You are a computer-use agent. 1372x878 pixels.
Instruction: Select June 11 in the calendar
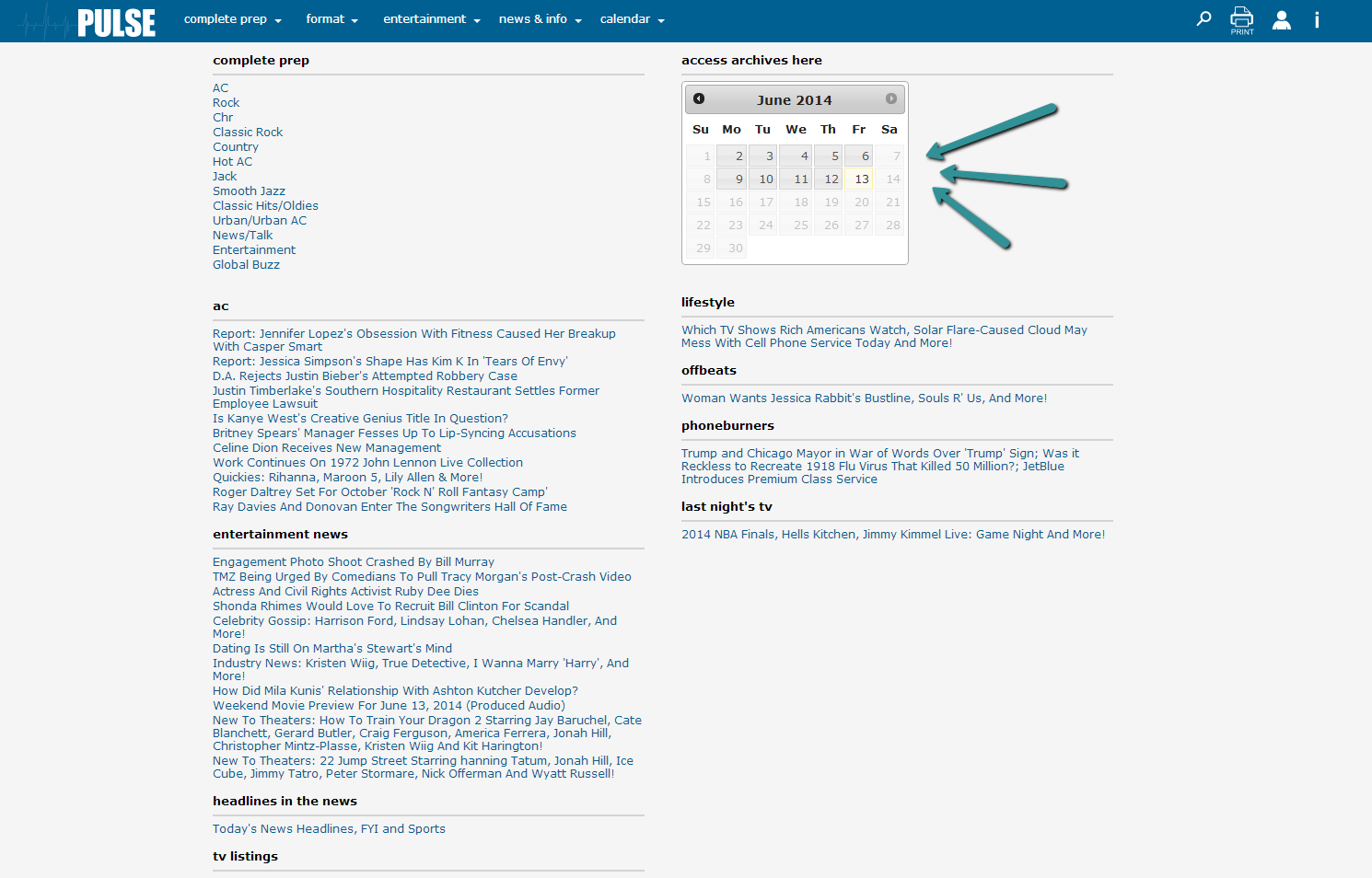tap(796, 179)
